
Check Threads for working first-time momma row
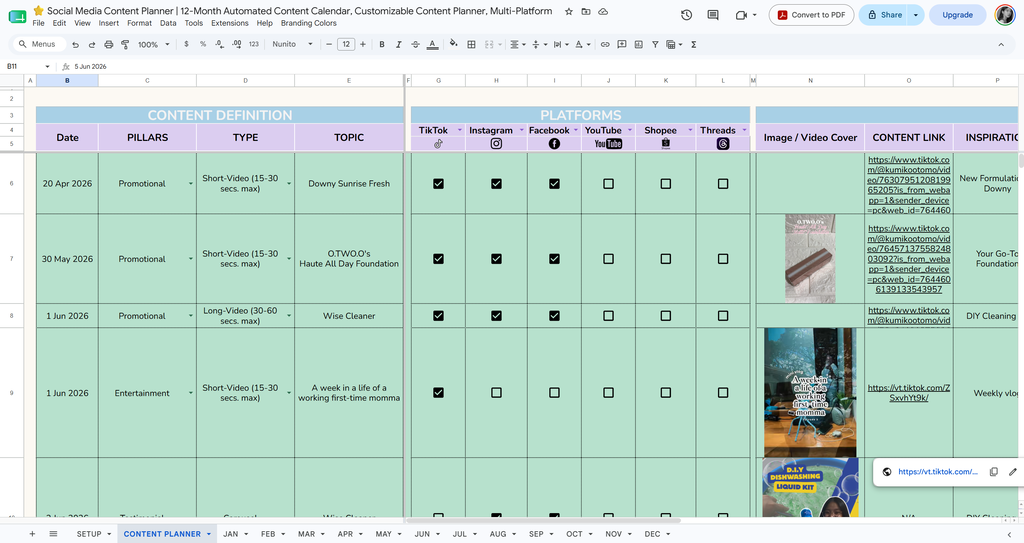[723, 393]
